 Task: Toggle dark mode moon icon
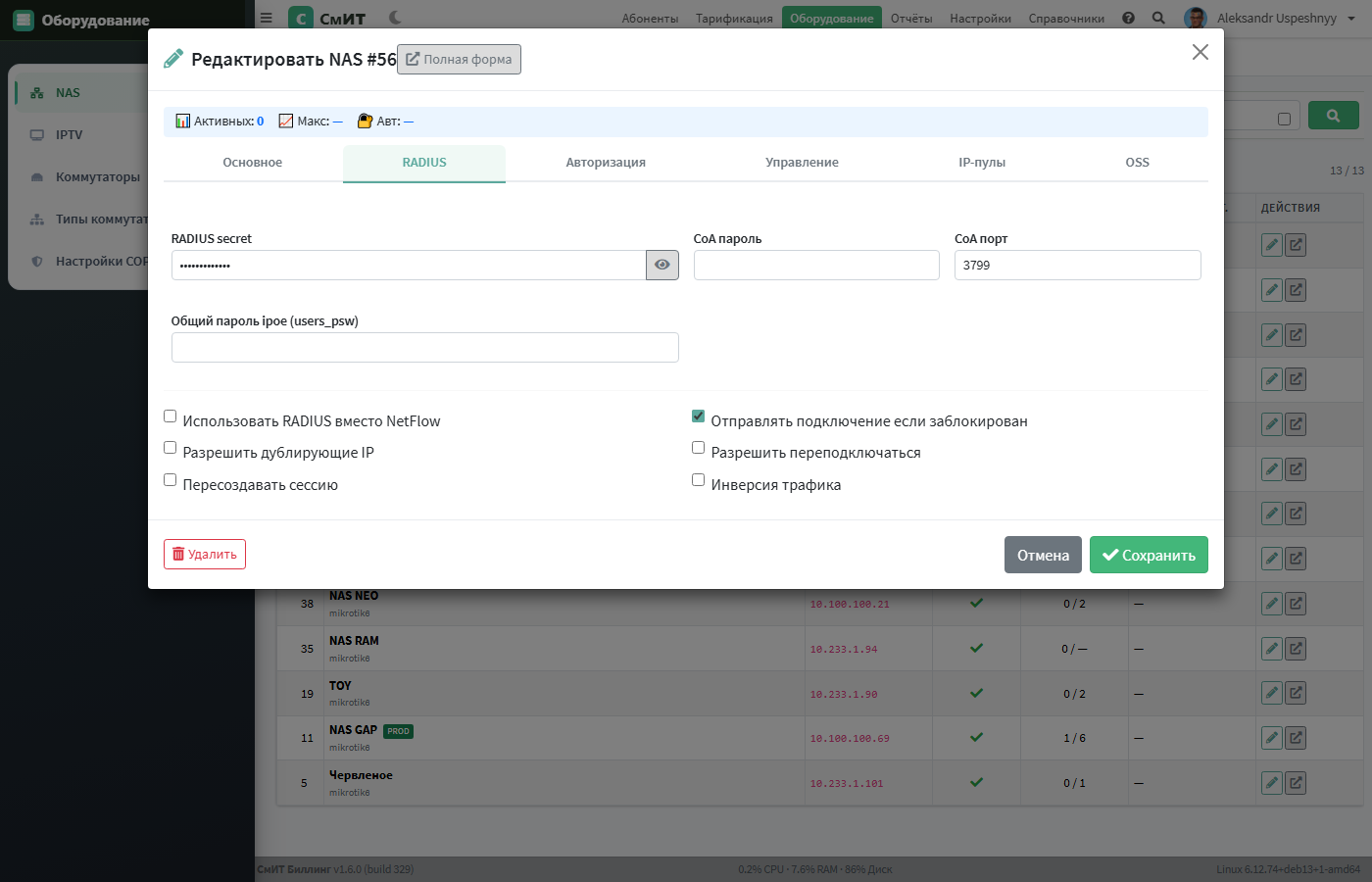tap(395, 18)
